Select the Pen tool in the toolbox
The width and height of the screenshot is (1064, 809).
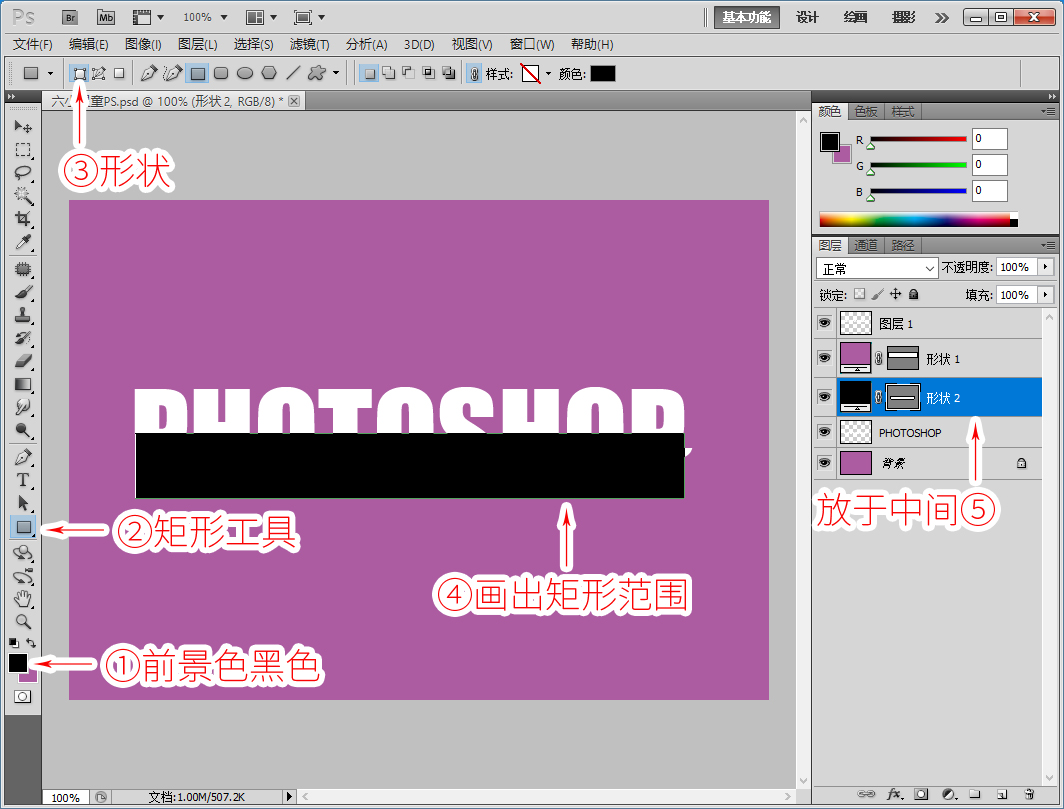pyautogui.click(x=23, y=457)
